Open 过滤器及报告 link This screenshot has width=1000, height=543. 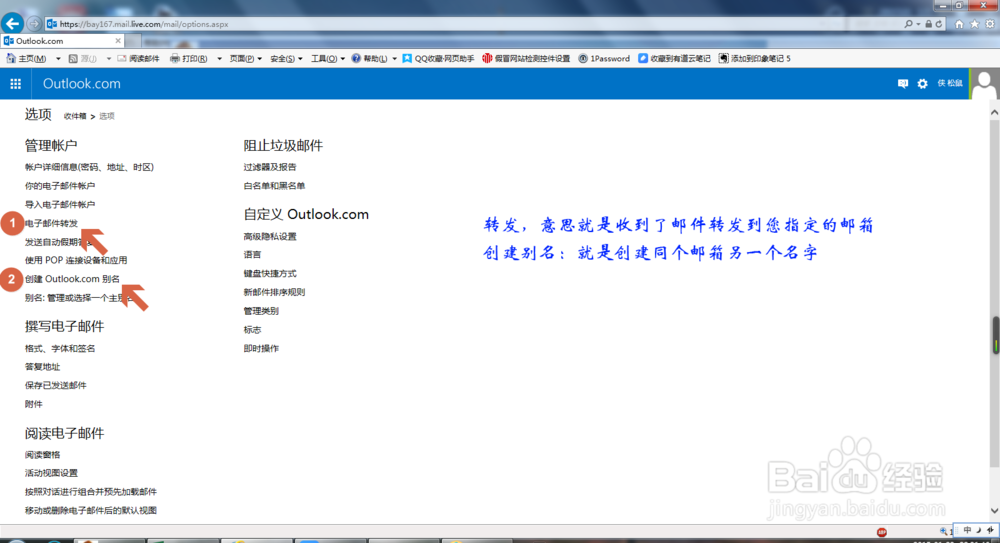270,167
